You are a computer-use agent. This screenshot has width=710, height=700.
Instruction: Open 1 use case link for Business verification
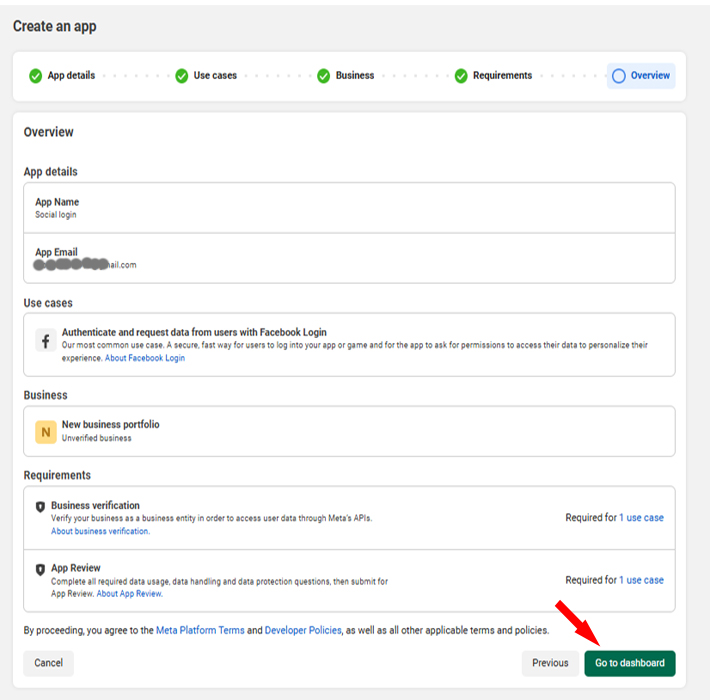click(641, 518)
